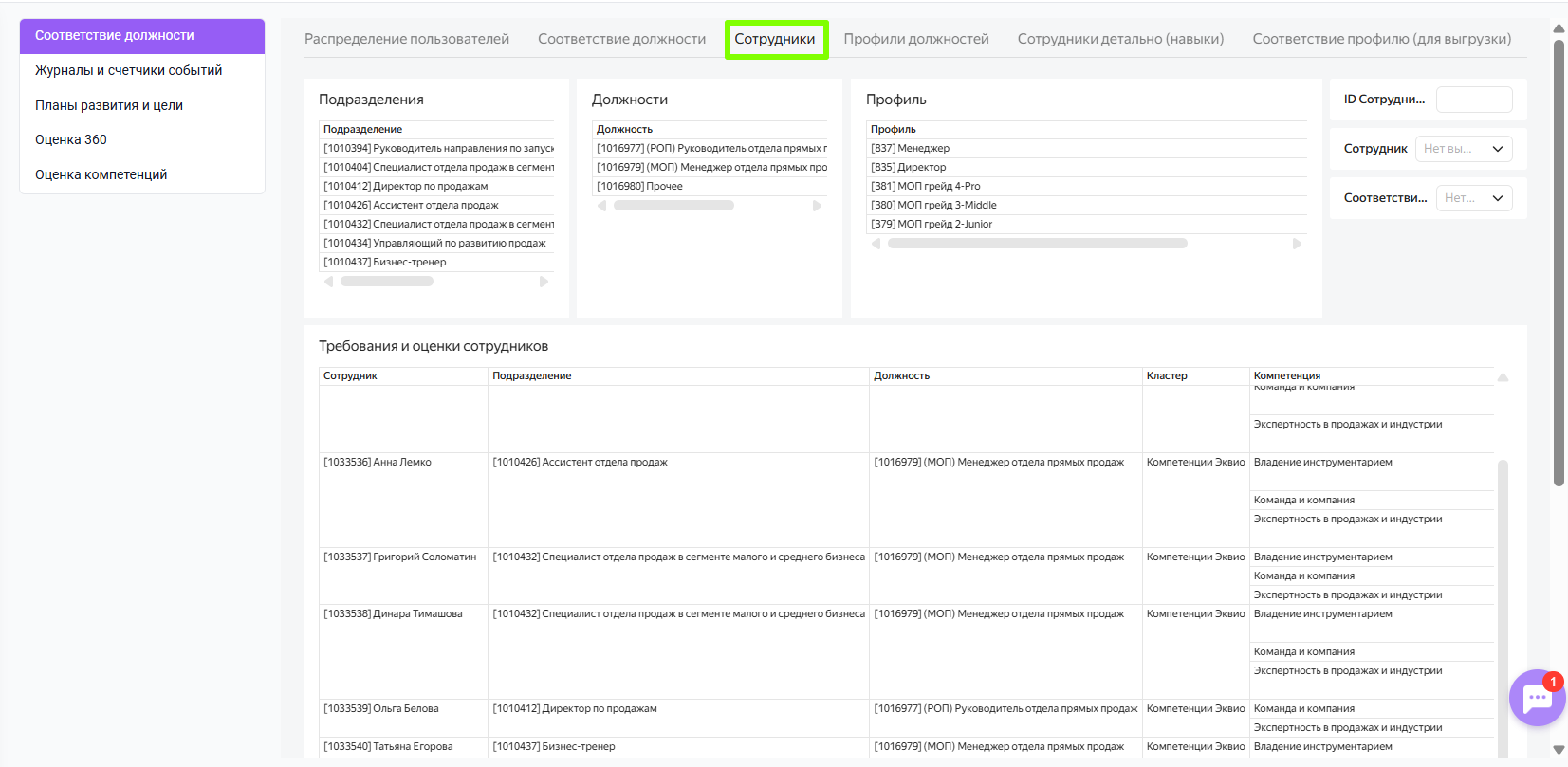
Task: Click left scroll arrow in Профиль table
Action: point(876,244)
